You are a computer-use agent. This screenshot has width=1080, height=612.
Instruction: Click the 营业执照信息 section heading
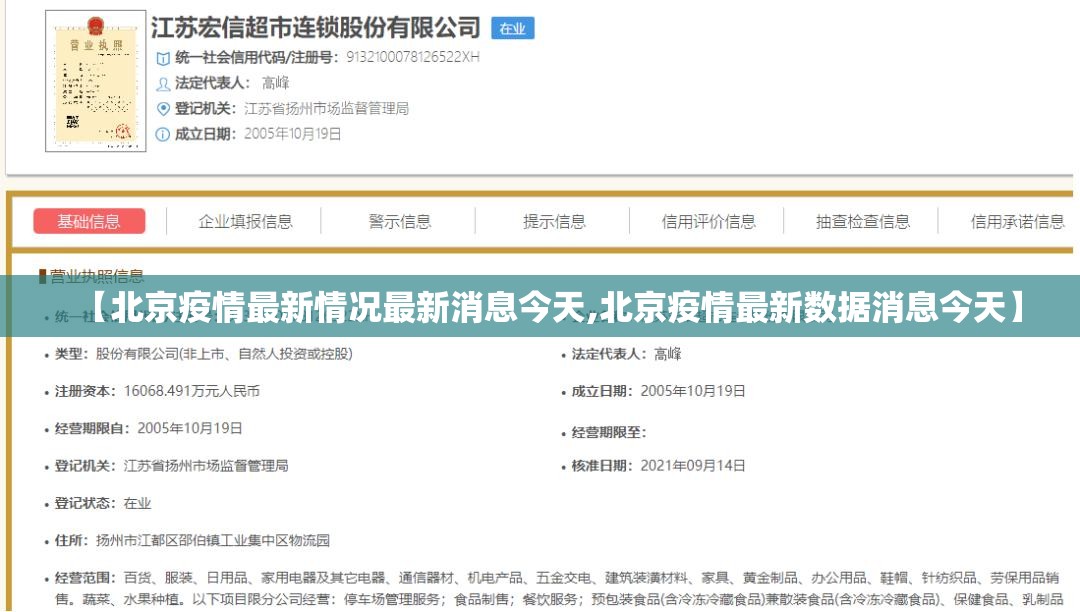96,276
